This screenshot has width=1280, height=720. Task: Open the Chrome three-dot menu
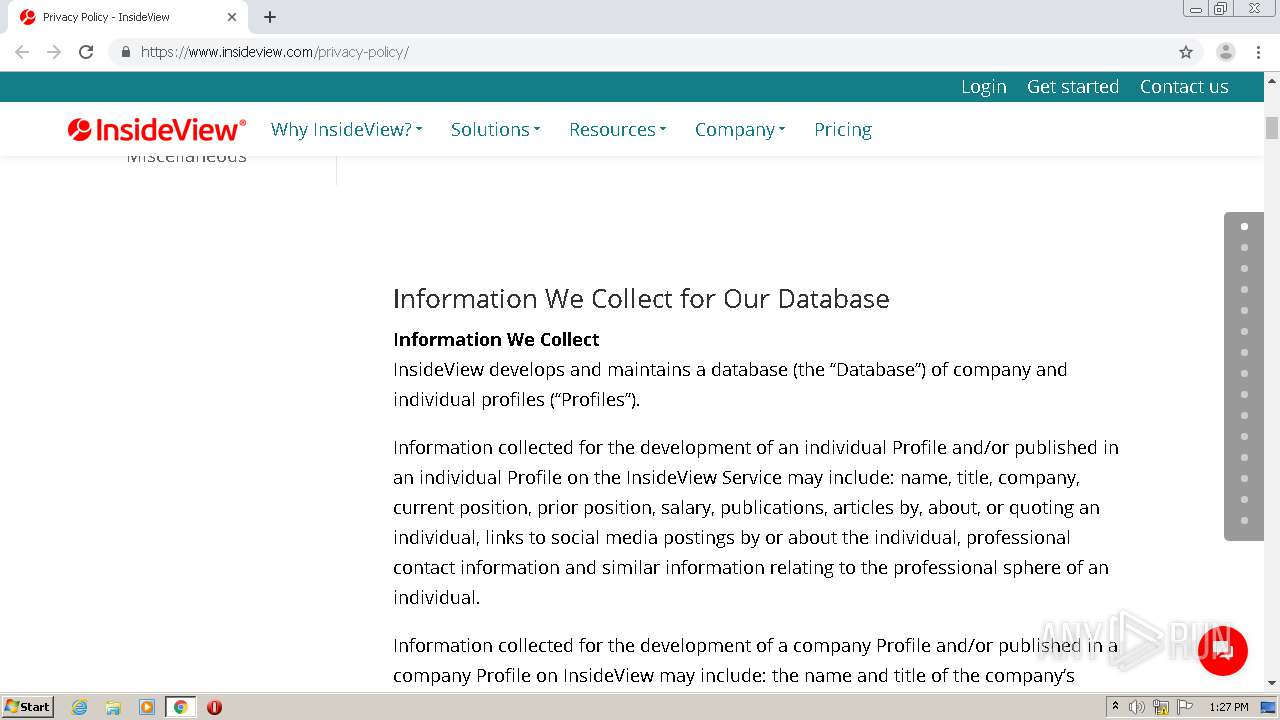coord(1258,52)
